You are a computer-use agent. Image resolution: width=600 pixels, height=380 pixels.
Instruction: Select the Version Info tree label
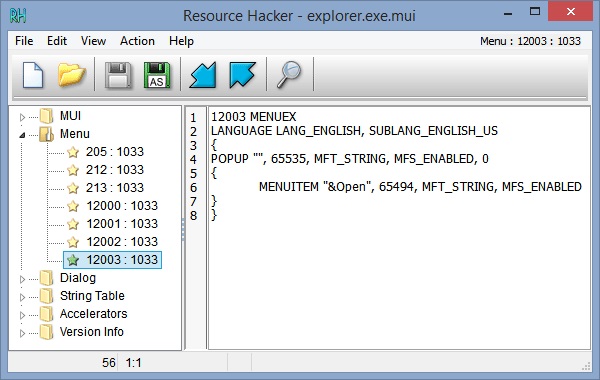92,332
